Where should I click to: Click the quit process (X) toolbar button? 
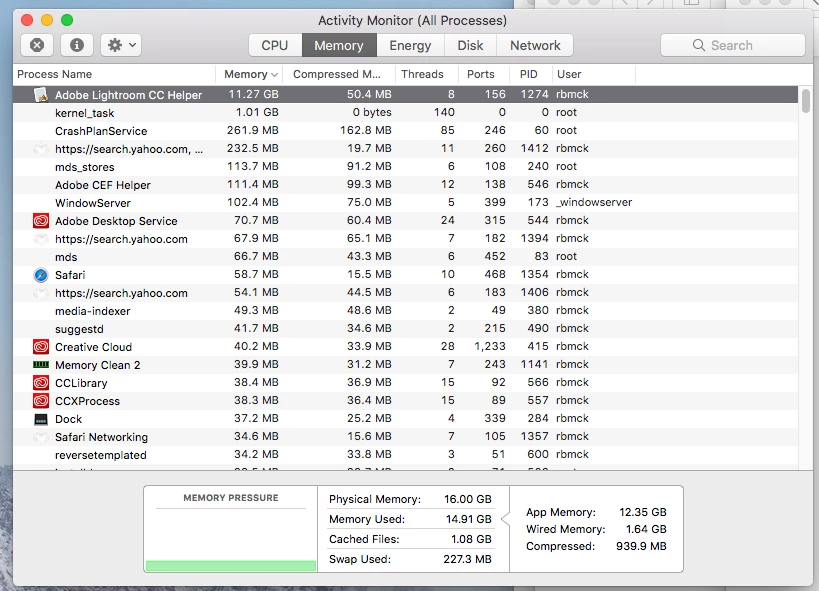[x=37, y=45]
